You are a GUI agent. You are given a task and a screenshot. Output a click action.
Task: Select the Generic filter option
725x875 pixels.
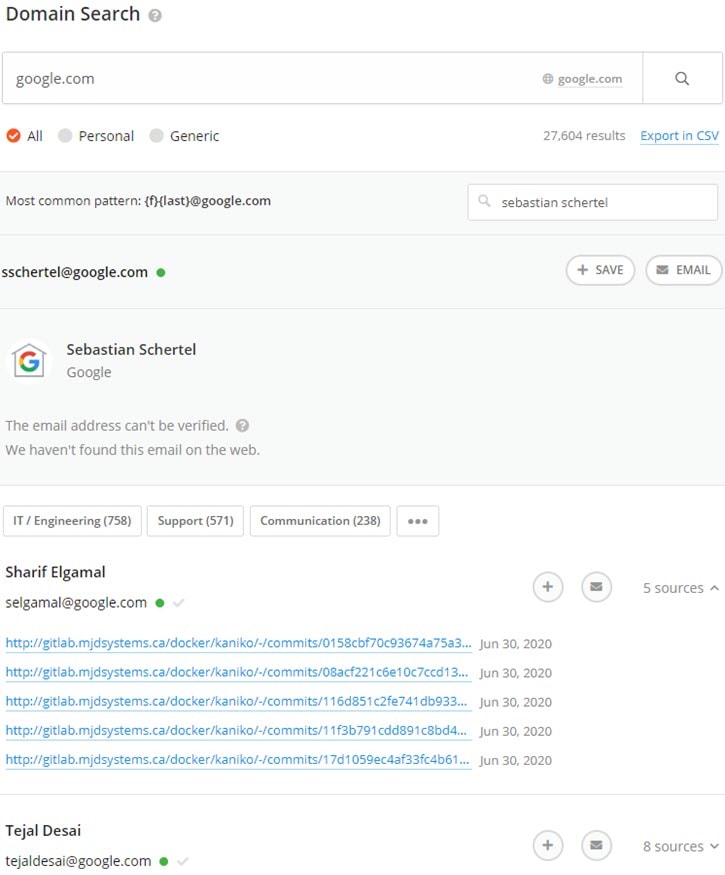click(156, 136)
